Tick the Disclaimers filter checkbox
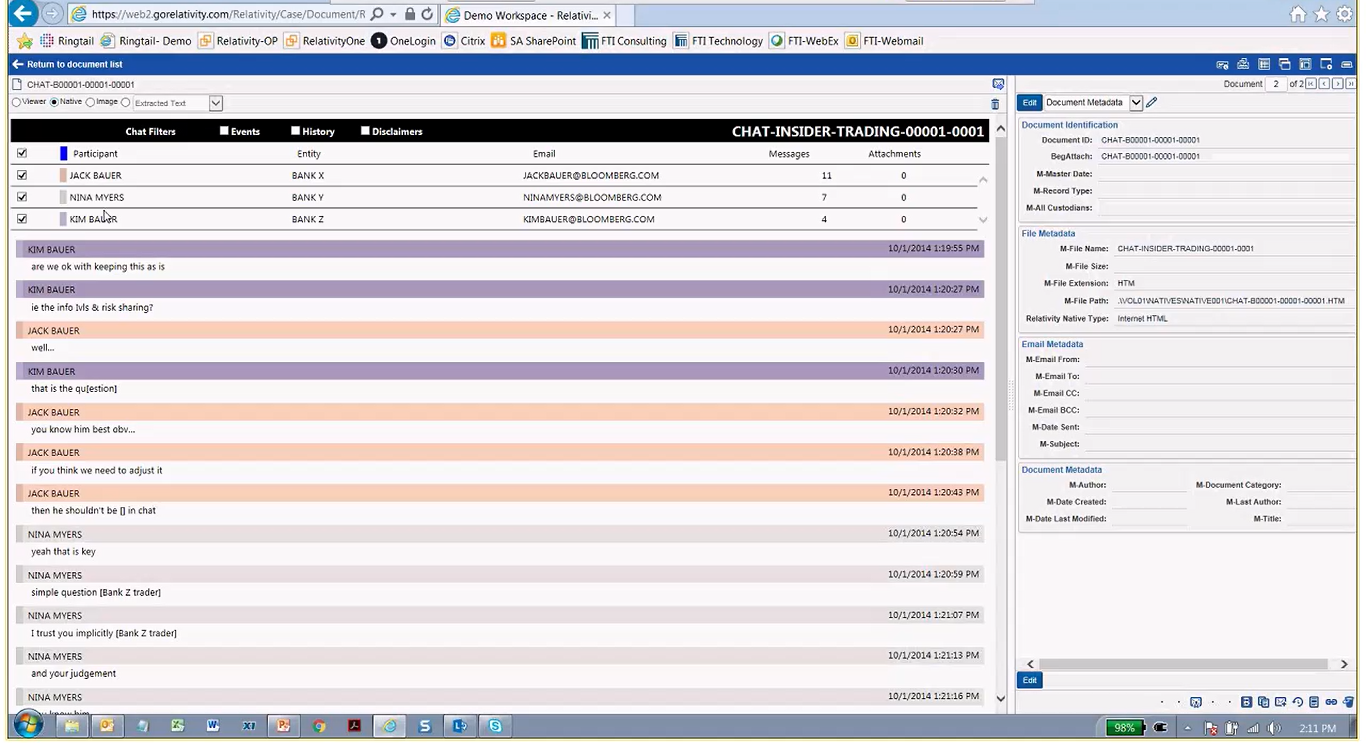This screenshot has height=743, width=1366. pos(365,131)
